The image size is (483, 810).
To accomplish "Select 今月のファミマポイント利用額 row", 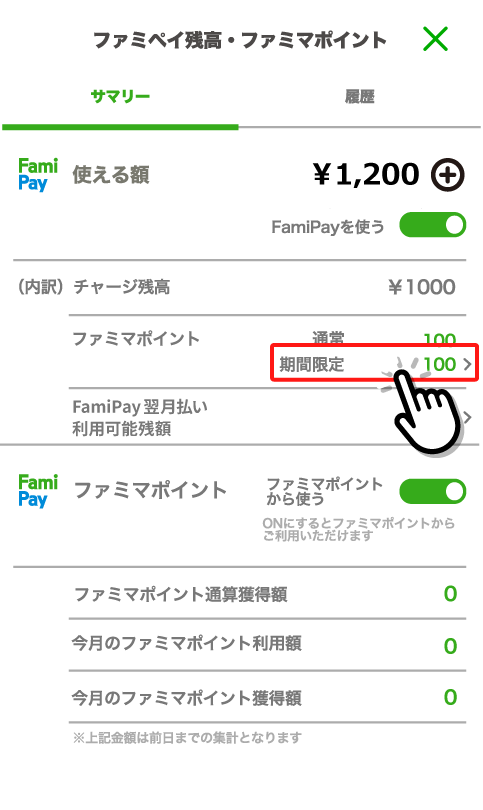I will (x=268, y=644).
